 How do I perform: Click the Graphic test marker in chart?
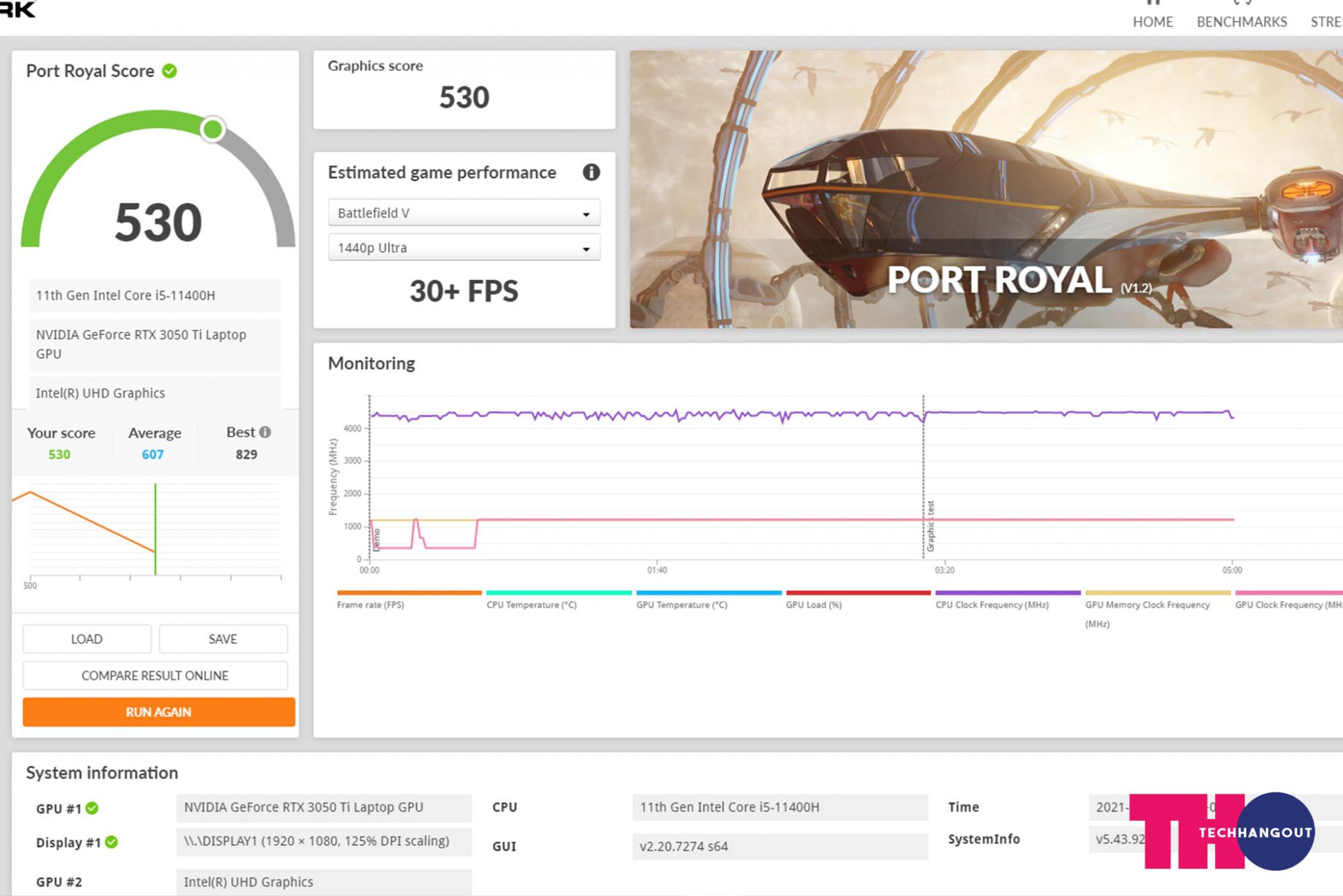pos(930,526)
